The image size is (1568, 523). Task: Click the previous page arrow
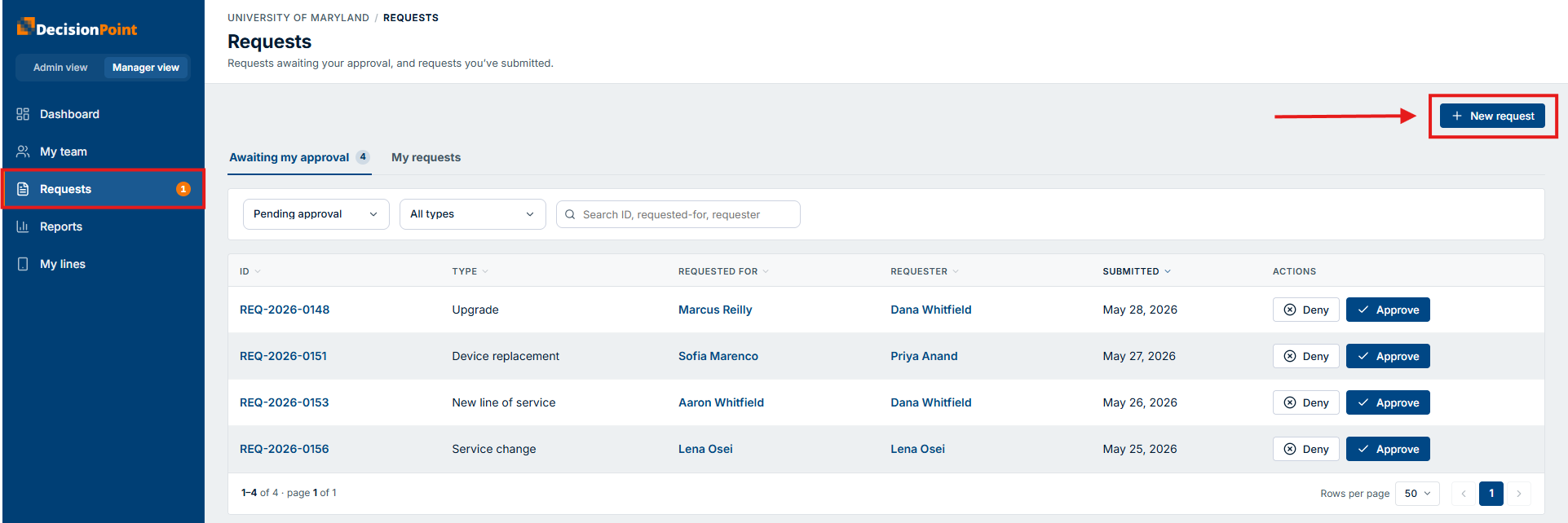pos(1464,494)
